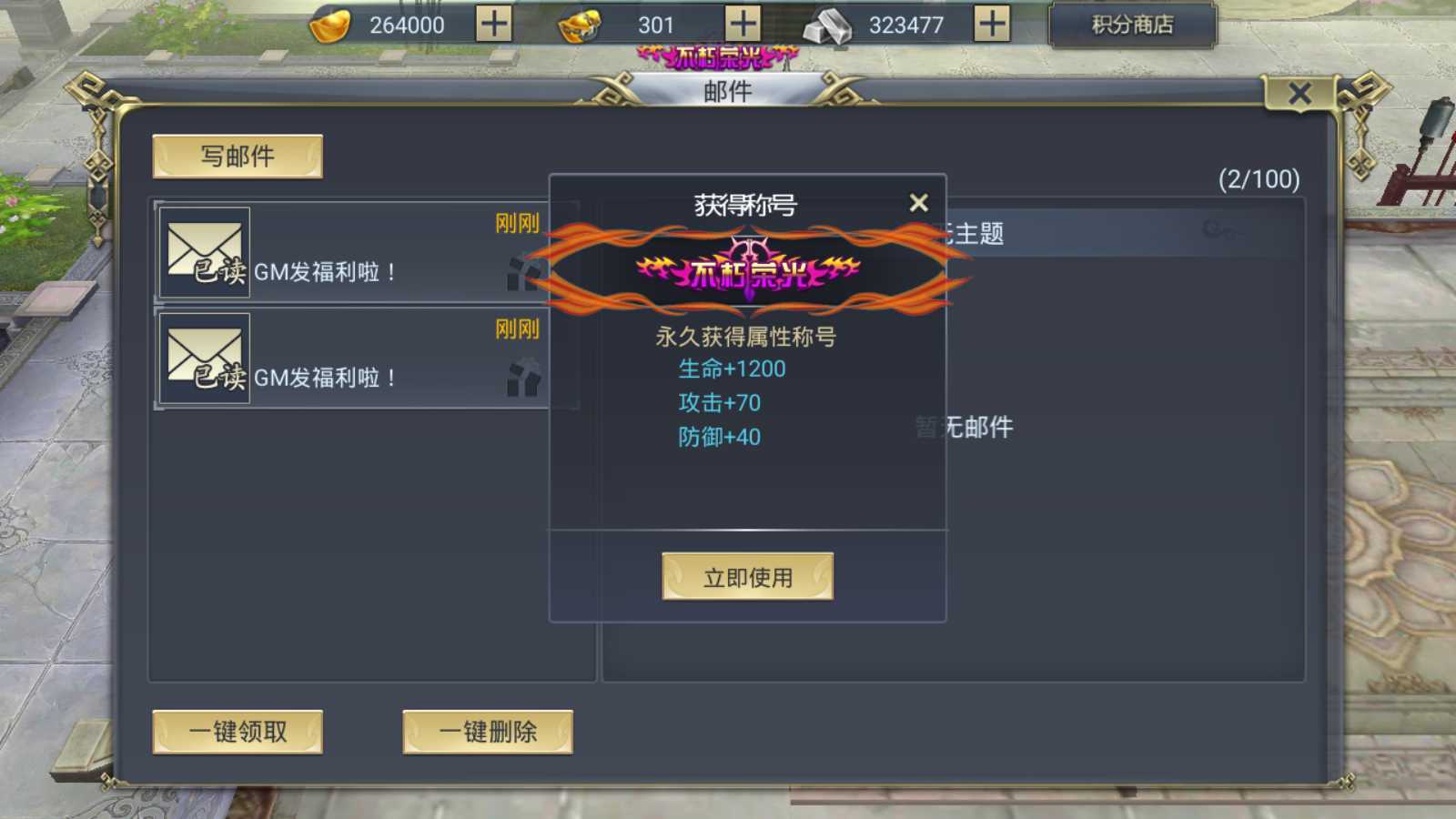The width and height of the screenshot is (1456, 819).
Task: Close the 邮件 mail window
Action: [x=1299, y=93]
